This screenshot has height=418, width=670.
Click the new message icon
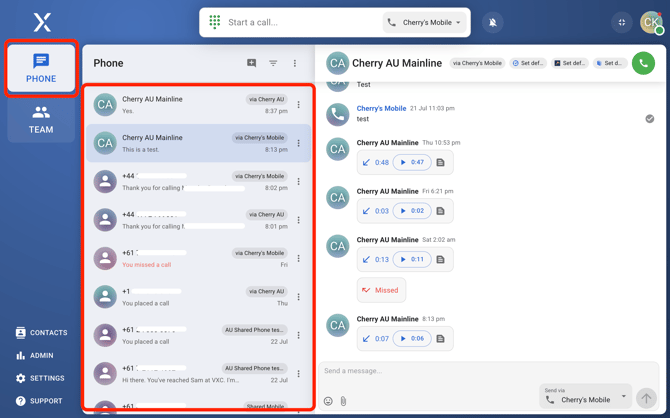(x=251, y=63)
